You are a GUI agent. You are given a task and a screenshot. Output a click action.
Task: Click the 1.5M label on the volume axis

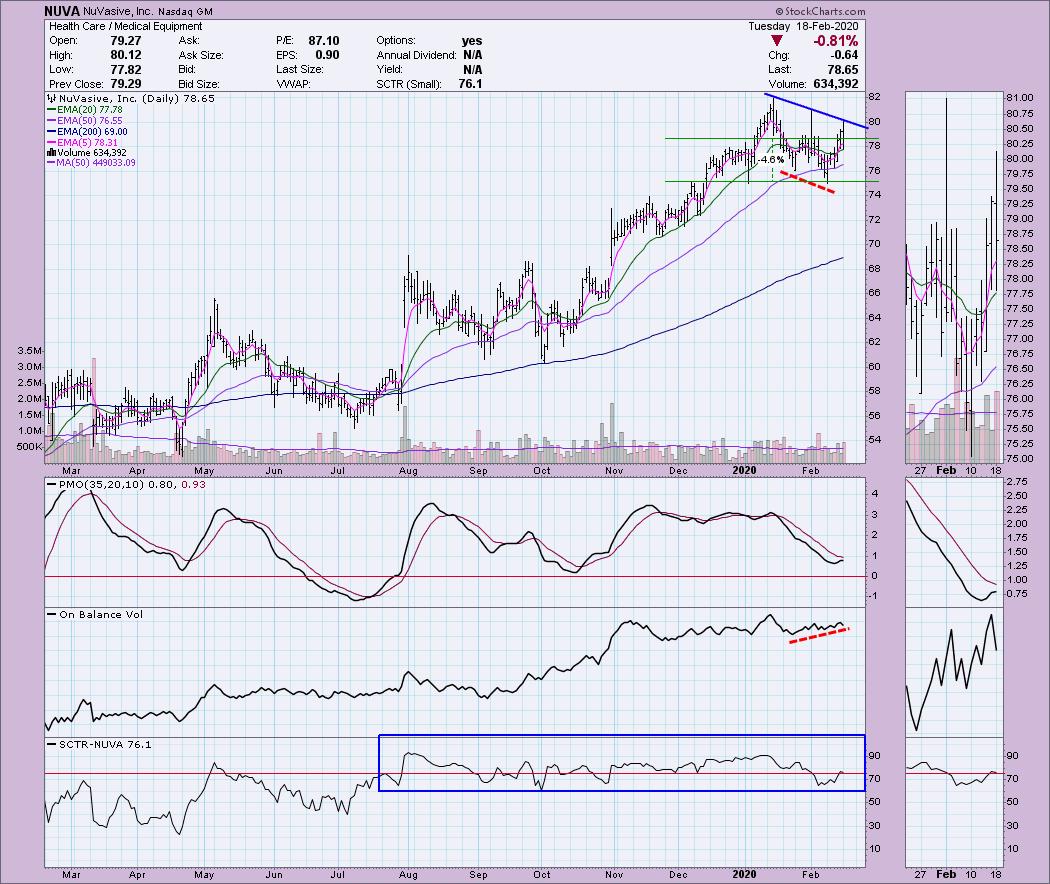[31, 415]
